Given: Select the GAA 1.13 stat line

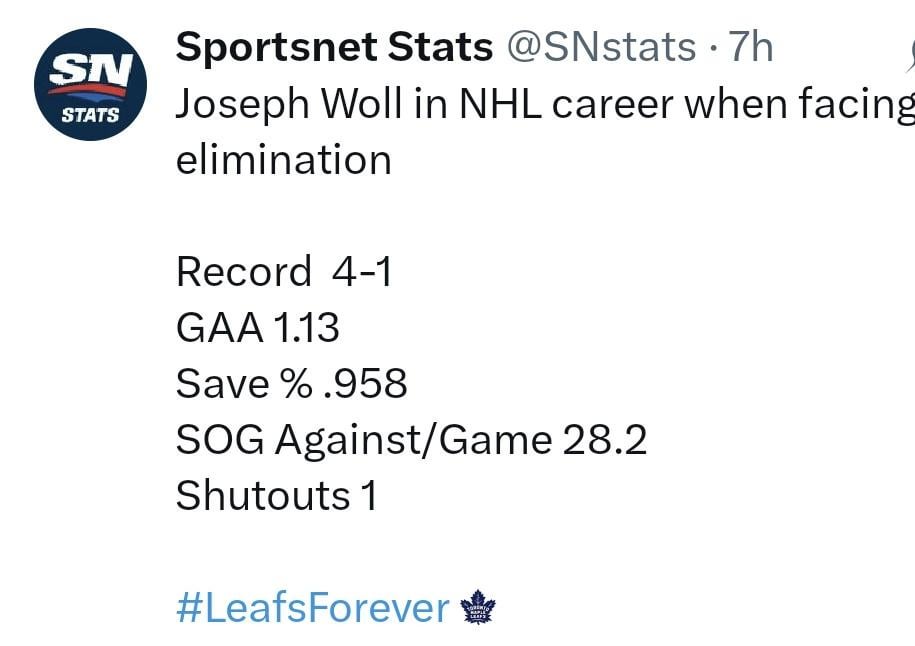Looking at the screenshot, I should tap(257, 327).
